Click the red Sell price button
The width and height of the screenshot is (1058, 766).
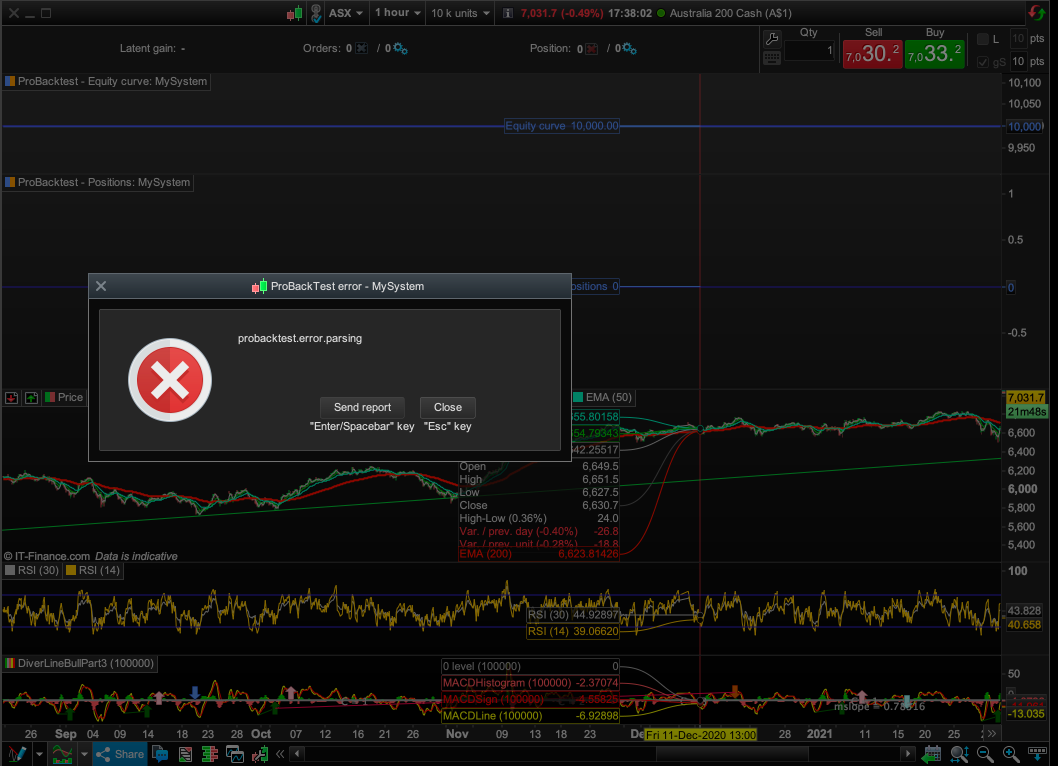[x=872, y=53]
